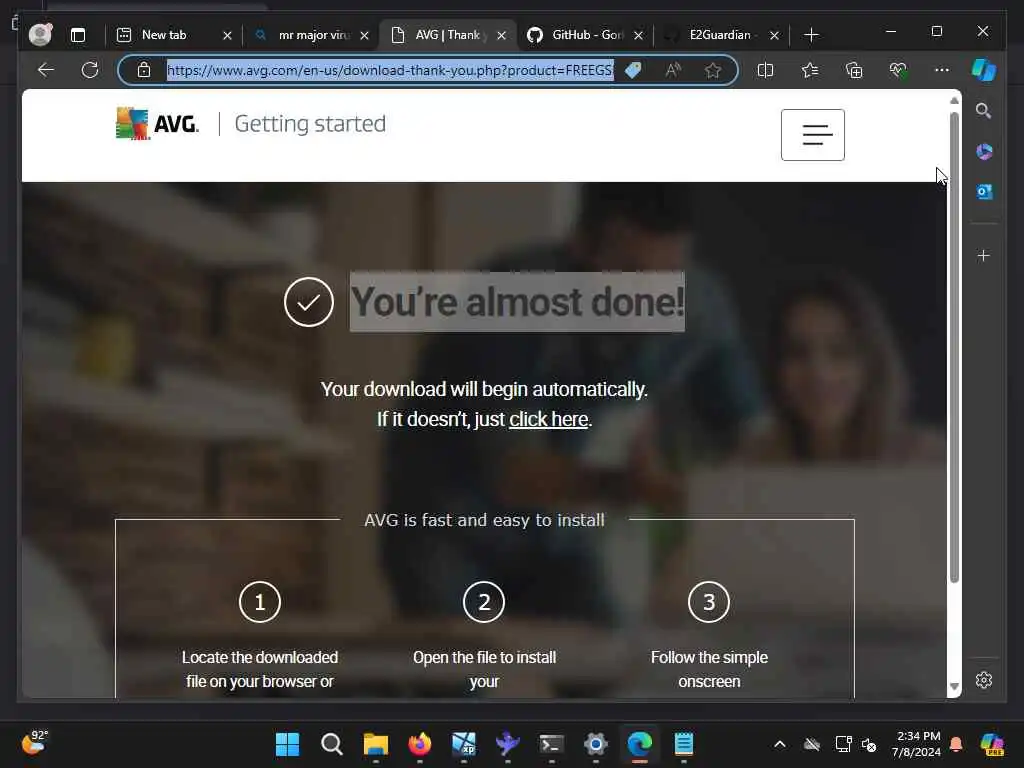
Task: Launch Firefox from the taskbar
Action: pos(420,744)
